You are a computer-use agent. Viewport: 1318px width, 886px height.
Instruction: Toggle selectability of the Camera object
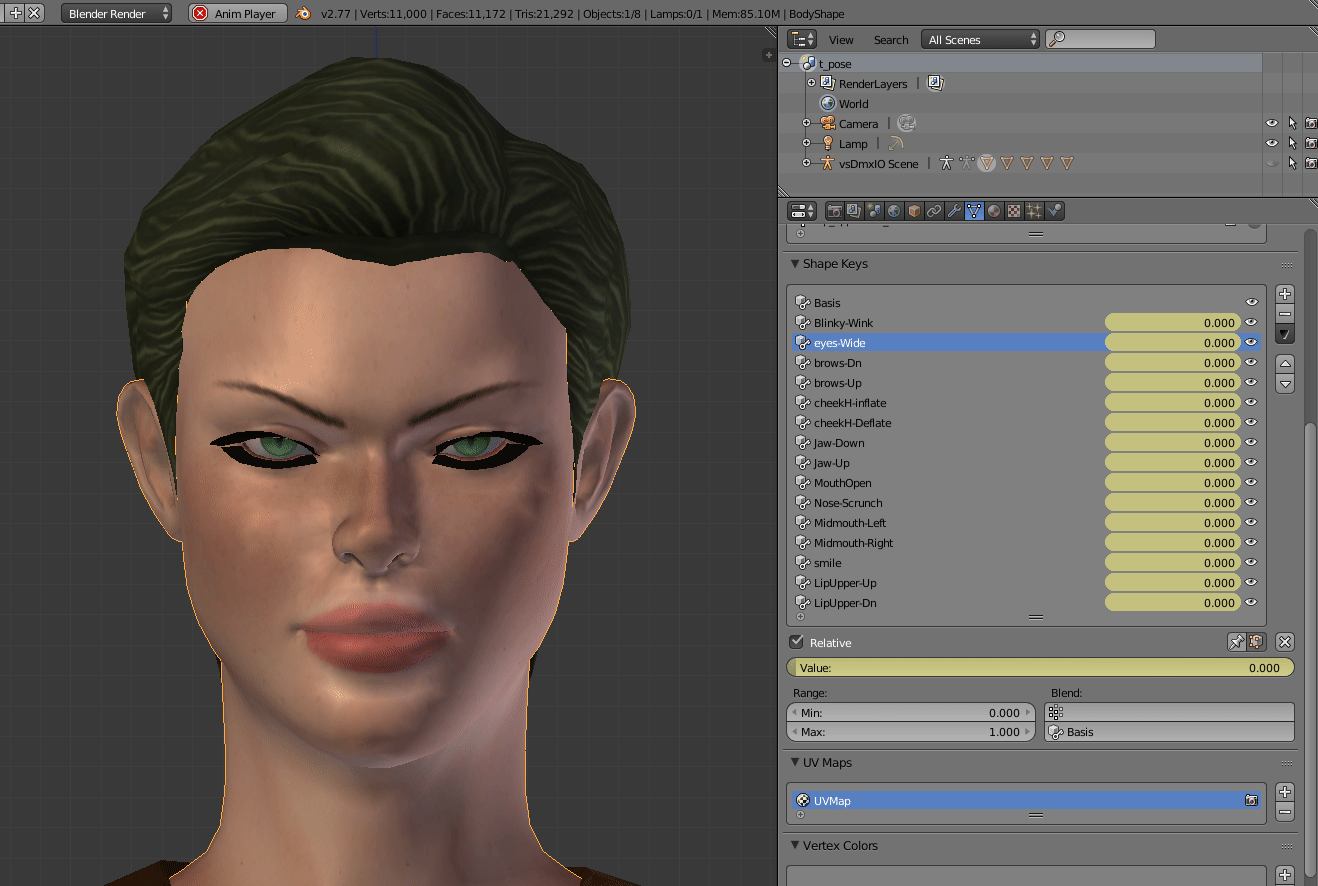click(x=1292, y=123)
